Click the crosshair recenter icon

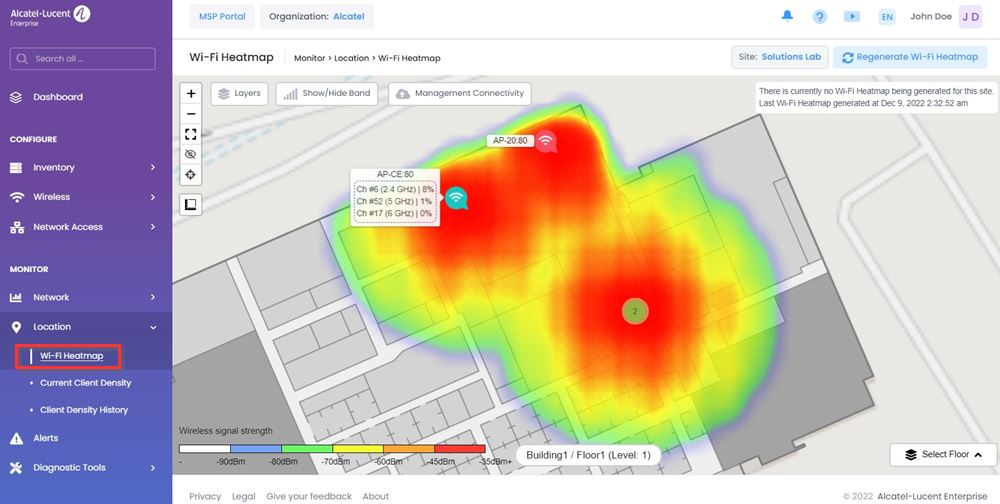[191, 175]
